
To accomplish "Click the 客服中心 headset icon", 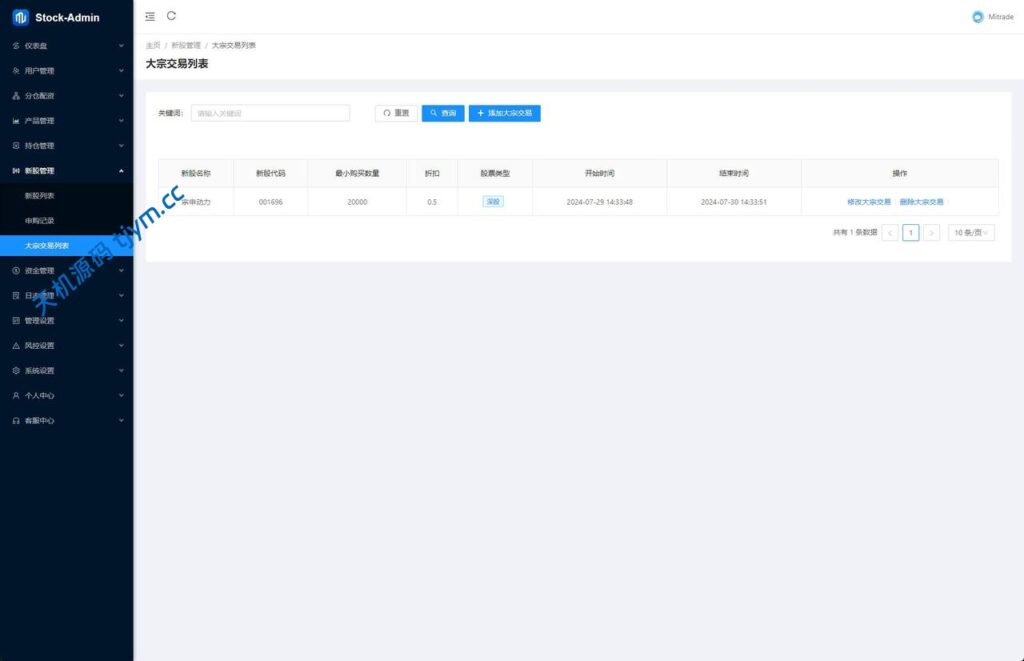I will 16,421.
